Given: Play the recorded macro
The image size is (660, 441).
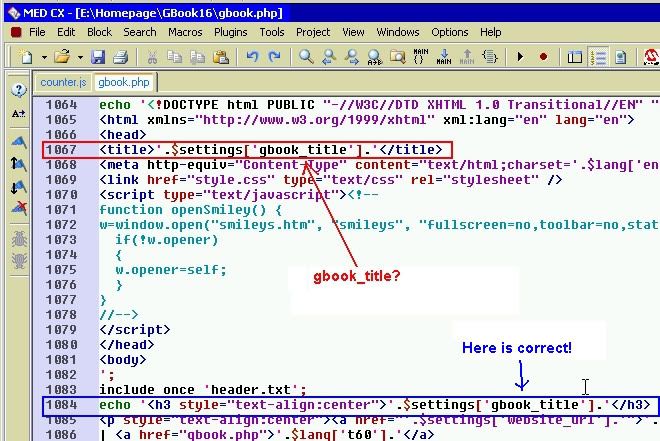Looking at the screenshot, I should coord(520,56).
